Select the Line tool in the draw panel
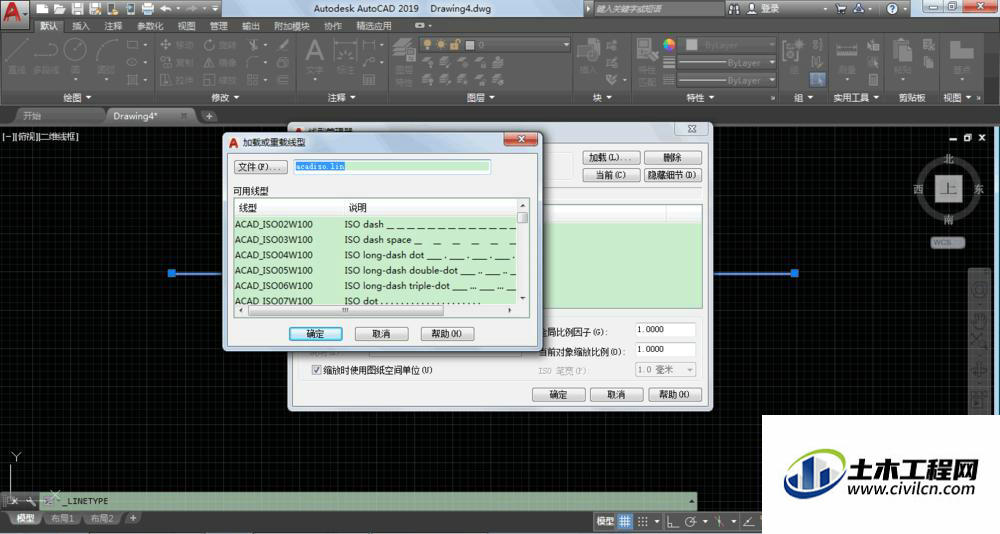 coord(17,56)
